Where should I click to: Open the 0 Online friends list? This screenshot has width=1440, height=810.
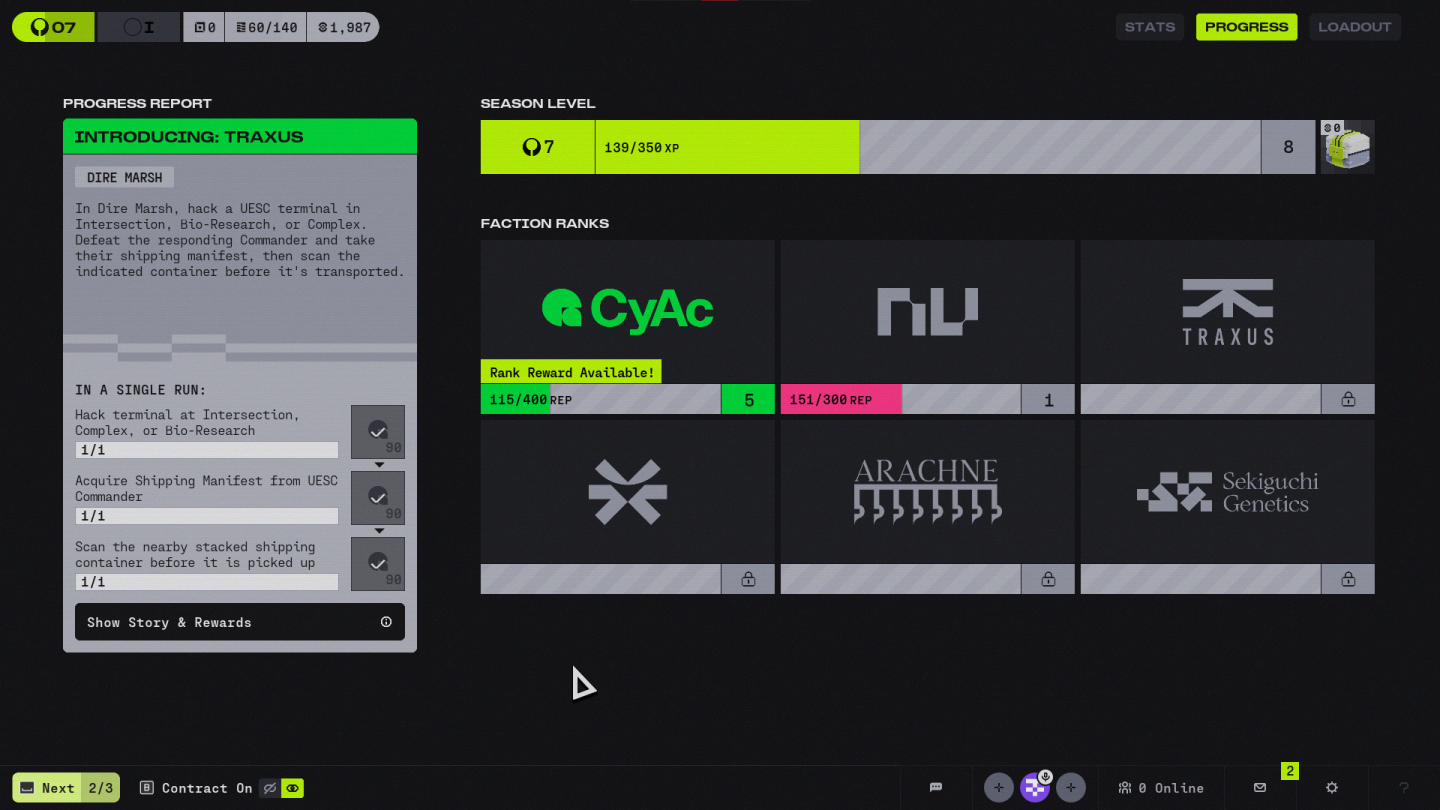(x=1161, y=788)
